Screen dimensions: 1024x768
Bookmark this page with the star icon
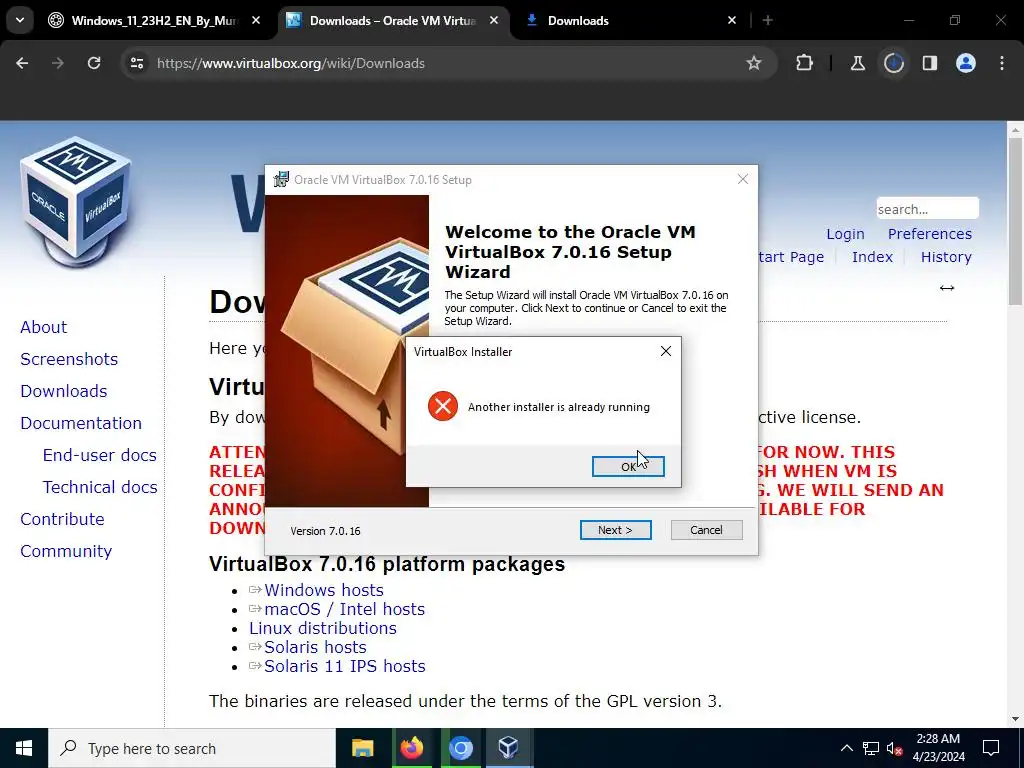tap(754, 63)
